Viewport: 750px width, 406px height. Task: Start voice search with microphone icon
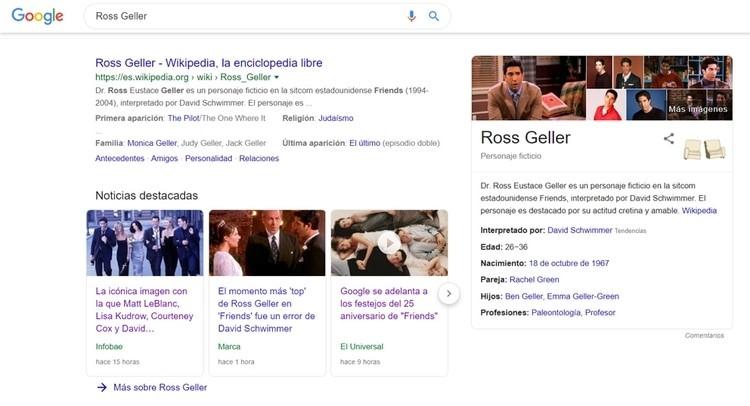pos(411,16)
